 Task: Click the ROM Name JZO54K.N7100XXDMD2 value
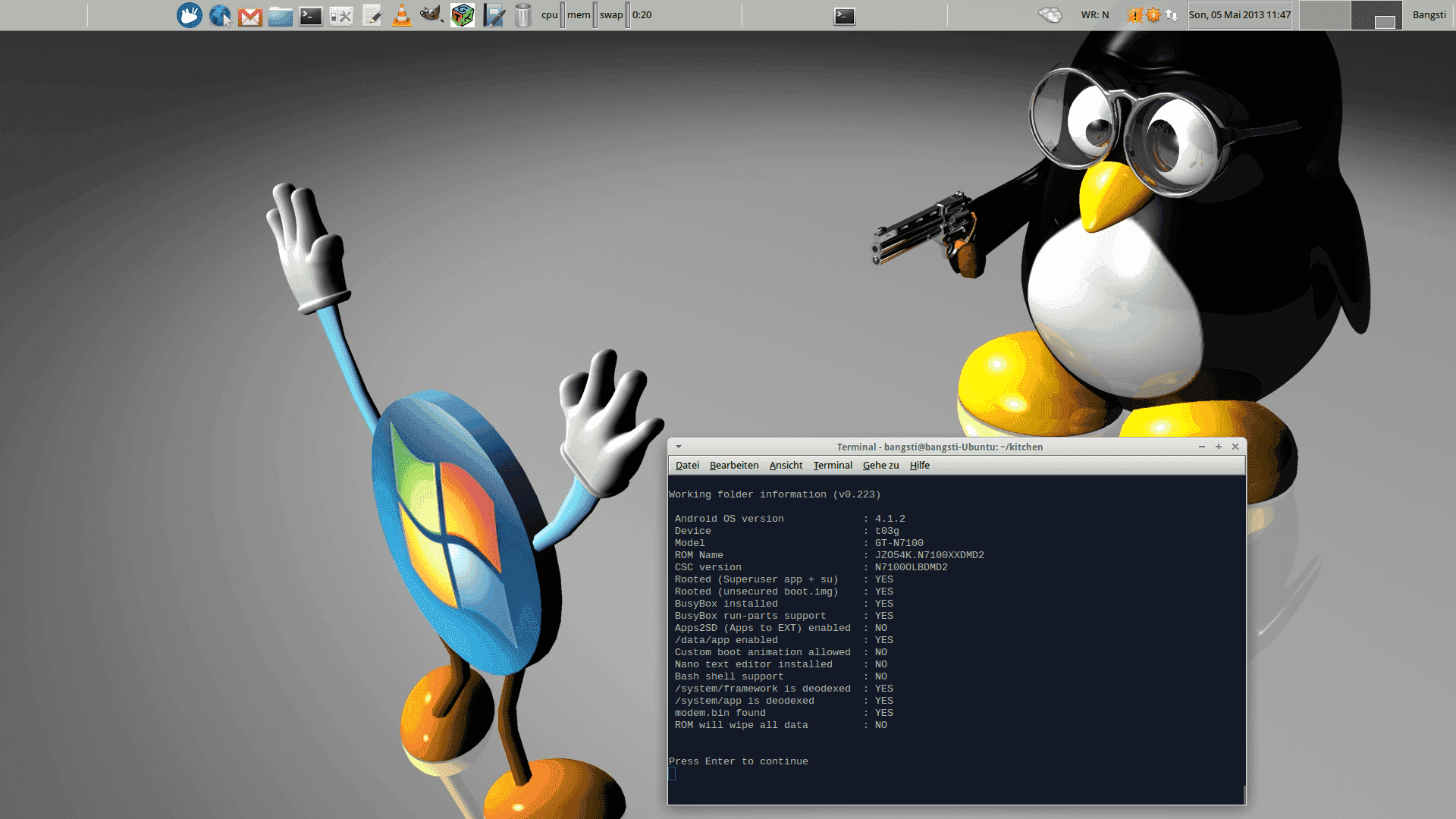[x=930, y=555]
